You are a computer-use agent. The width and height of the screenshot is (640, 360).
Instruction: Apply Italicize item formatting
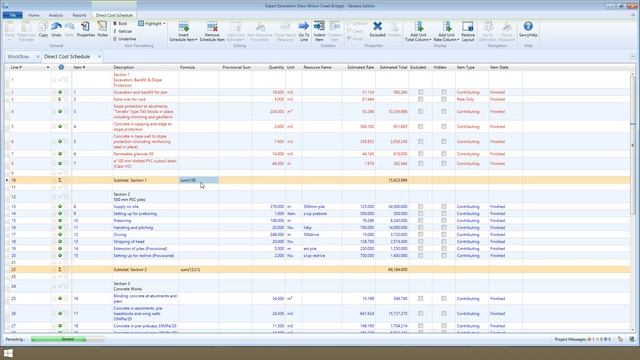[x=122, y=31]
